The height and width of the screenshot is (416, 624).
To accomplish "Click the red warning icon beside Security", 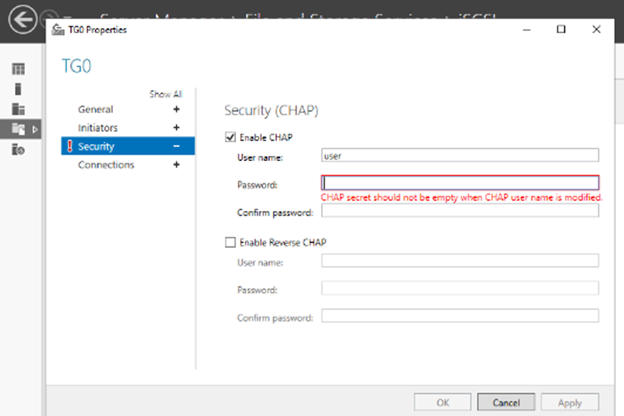I will point(68,147).
